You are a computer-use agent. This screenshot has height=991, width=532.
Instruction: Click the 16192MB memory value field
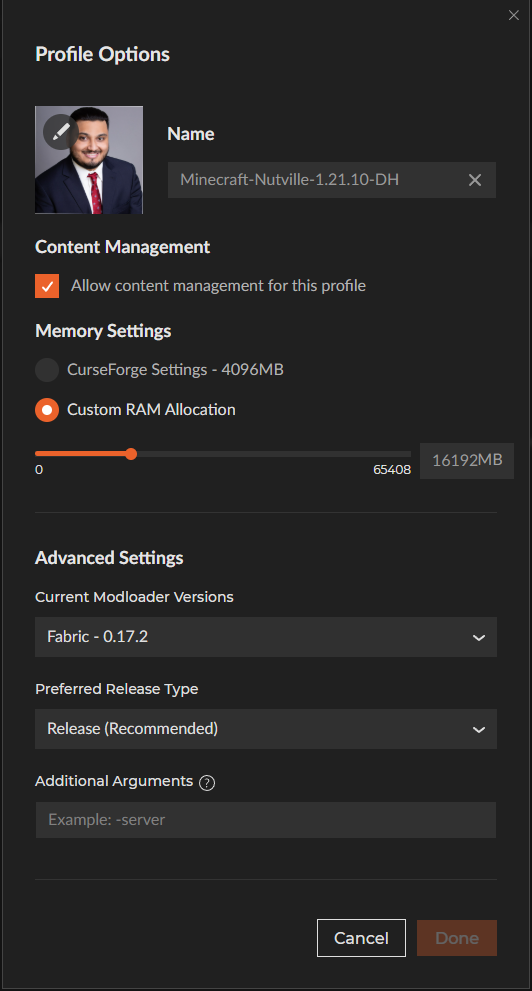pos(467,461)
